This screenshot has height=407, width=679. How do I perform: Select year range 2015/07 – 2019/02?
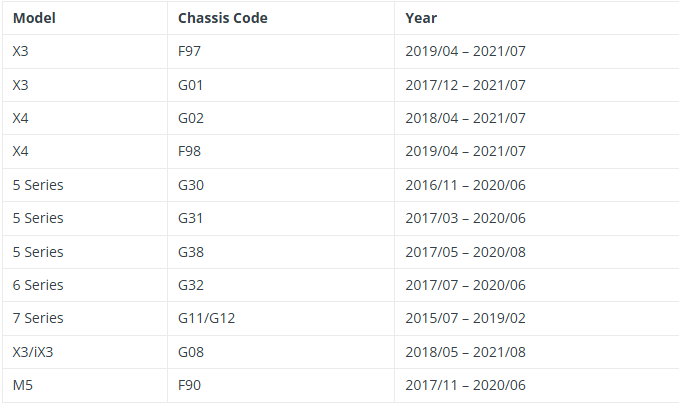466,318
